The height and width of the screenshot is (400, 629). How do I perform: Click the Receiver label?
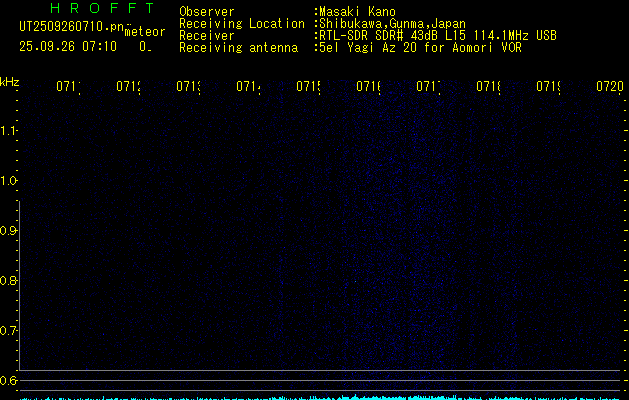click(207, 36)
